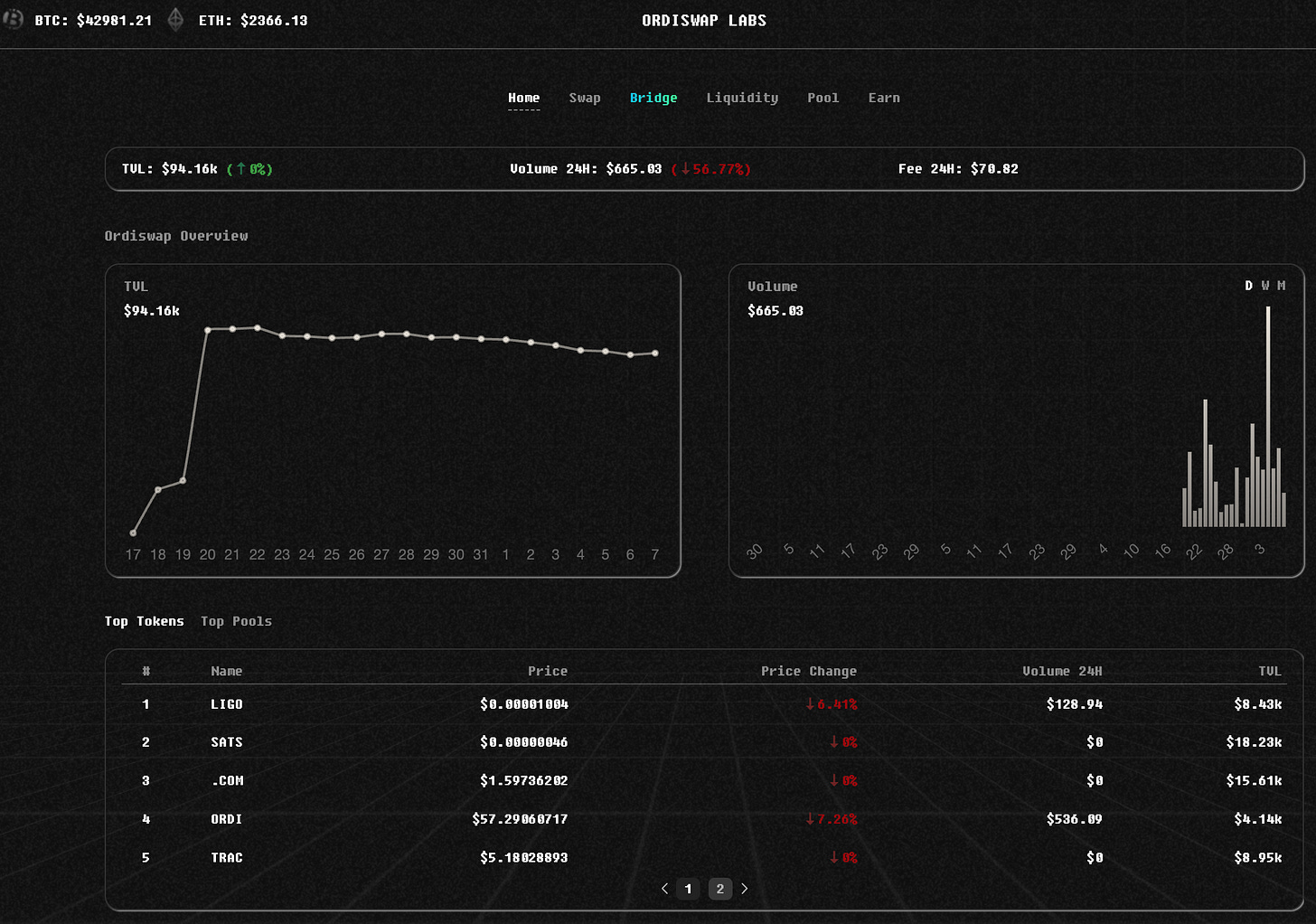Select weekly (W) volume view

(1264, 286)
